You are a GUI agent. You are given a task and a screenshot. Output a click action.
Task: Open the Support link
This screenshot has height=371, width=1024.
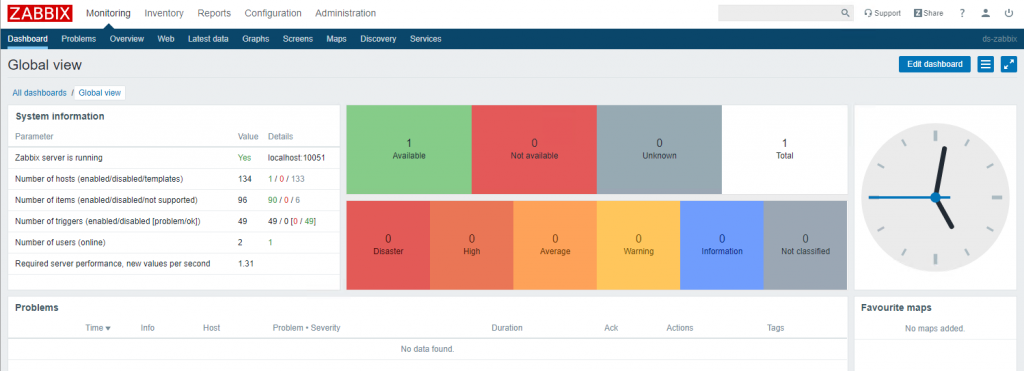coord(882,13)
